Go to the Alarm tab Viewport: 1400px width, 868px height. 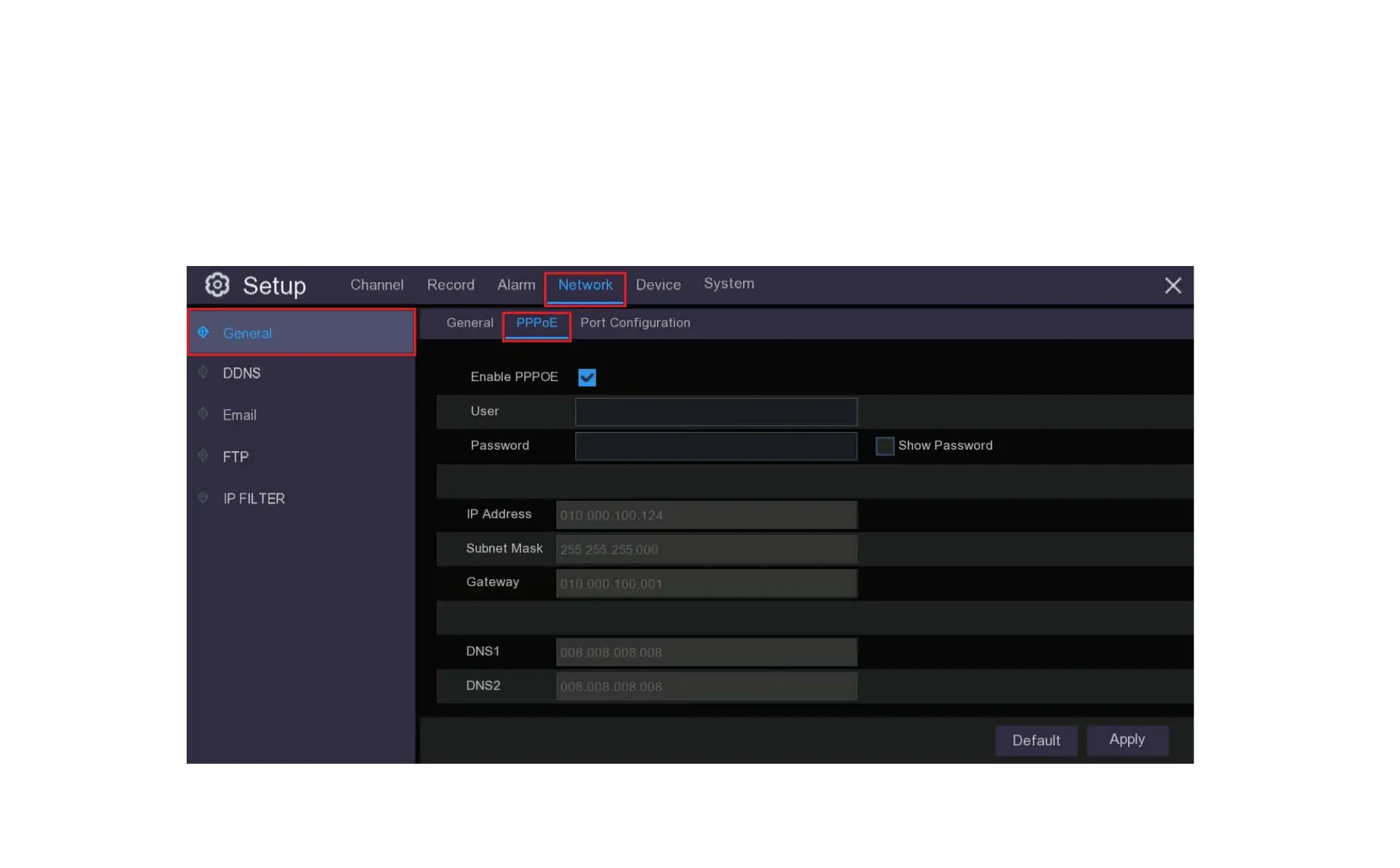click(516, 285)
